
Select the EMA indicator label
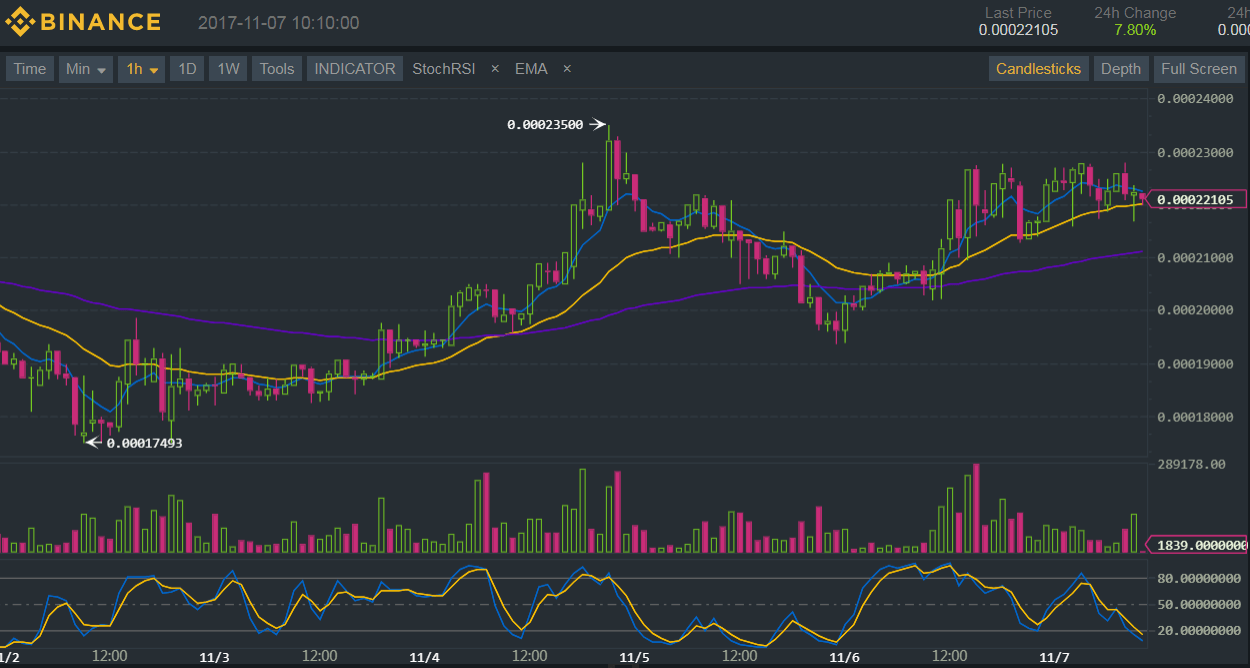coord(531,69)
